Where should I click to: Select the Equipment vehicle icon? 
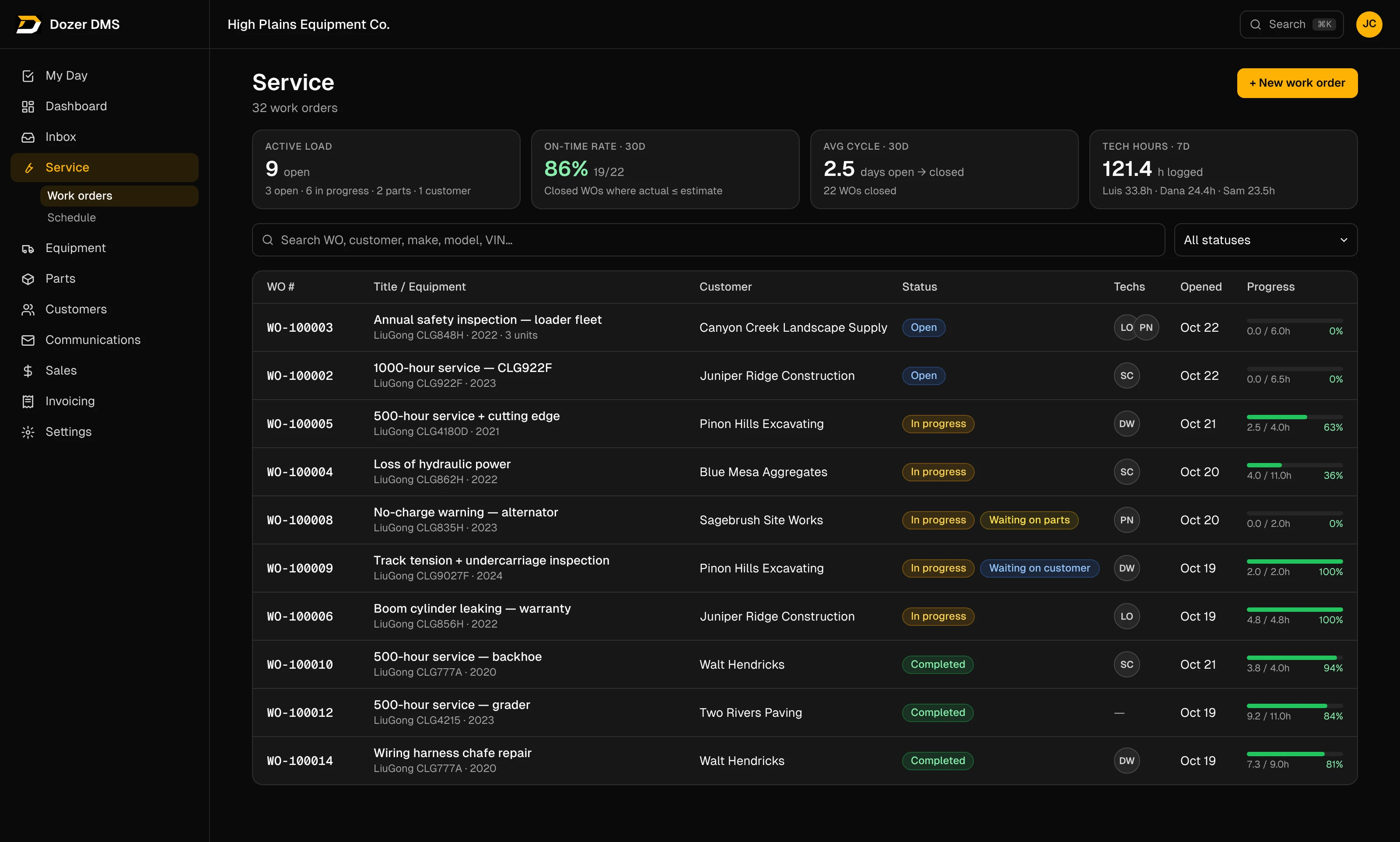coord(28,249)
